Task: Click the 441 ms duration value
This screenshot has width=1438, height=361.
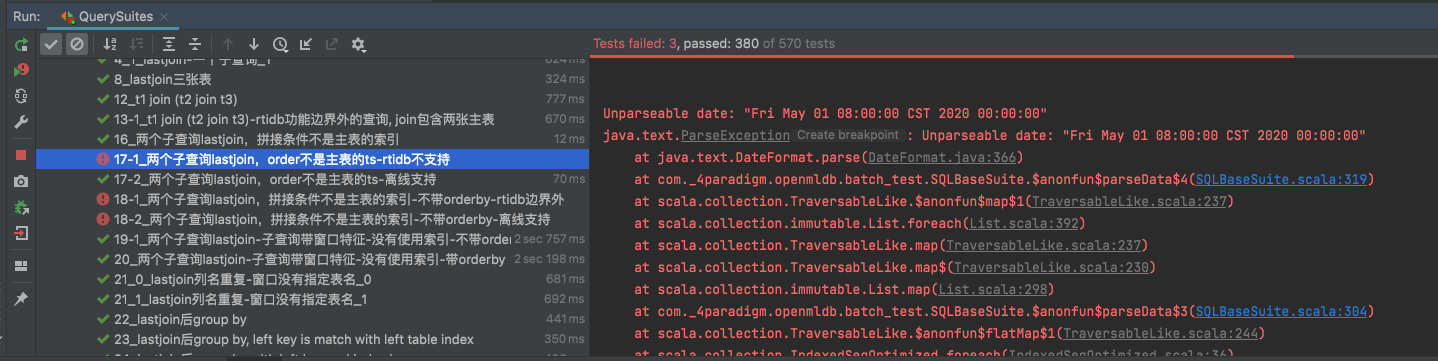Action: [x=565, y=319]
